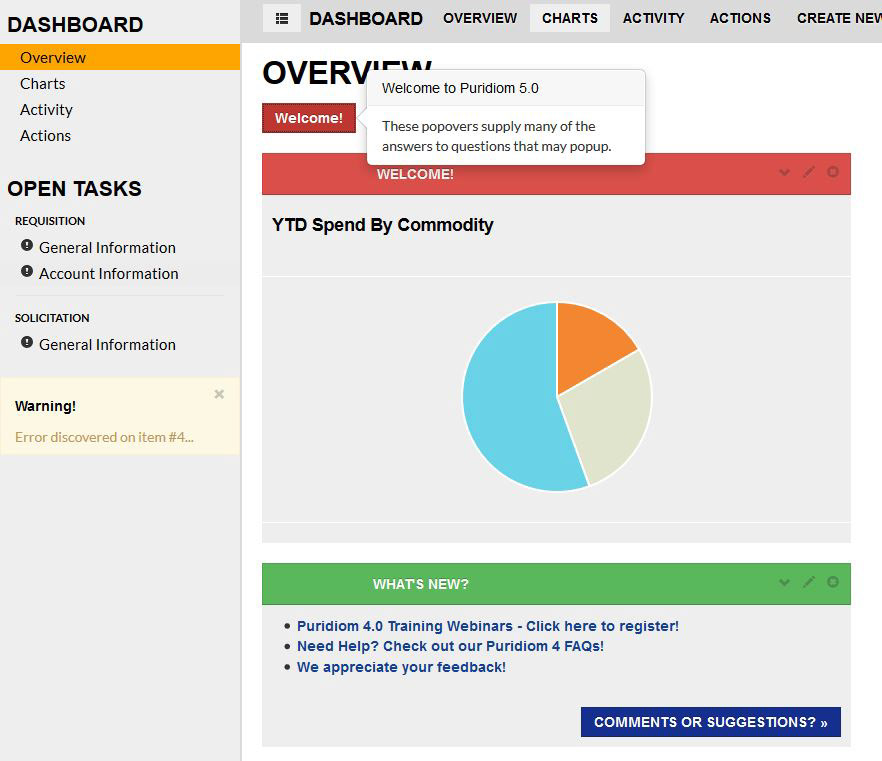Switch to ACTIONS in top navigation
Screen dimensions: 882x761
[x=740, y=18]
